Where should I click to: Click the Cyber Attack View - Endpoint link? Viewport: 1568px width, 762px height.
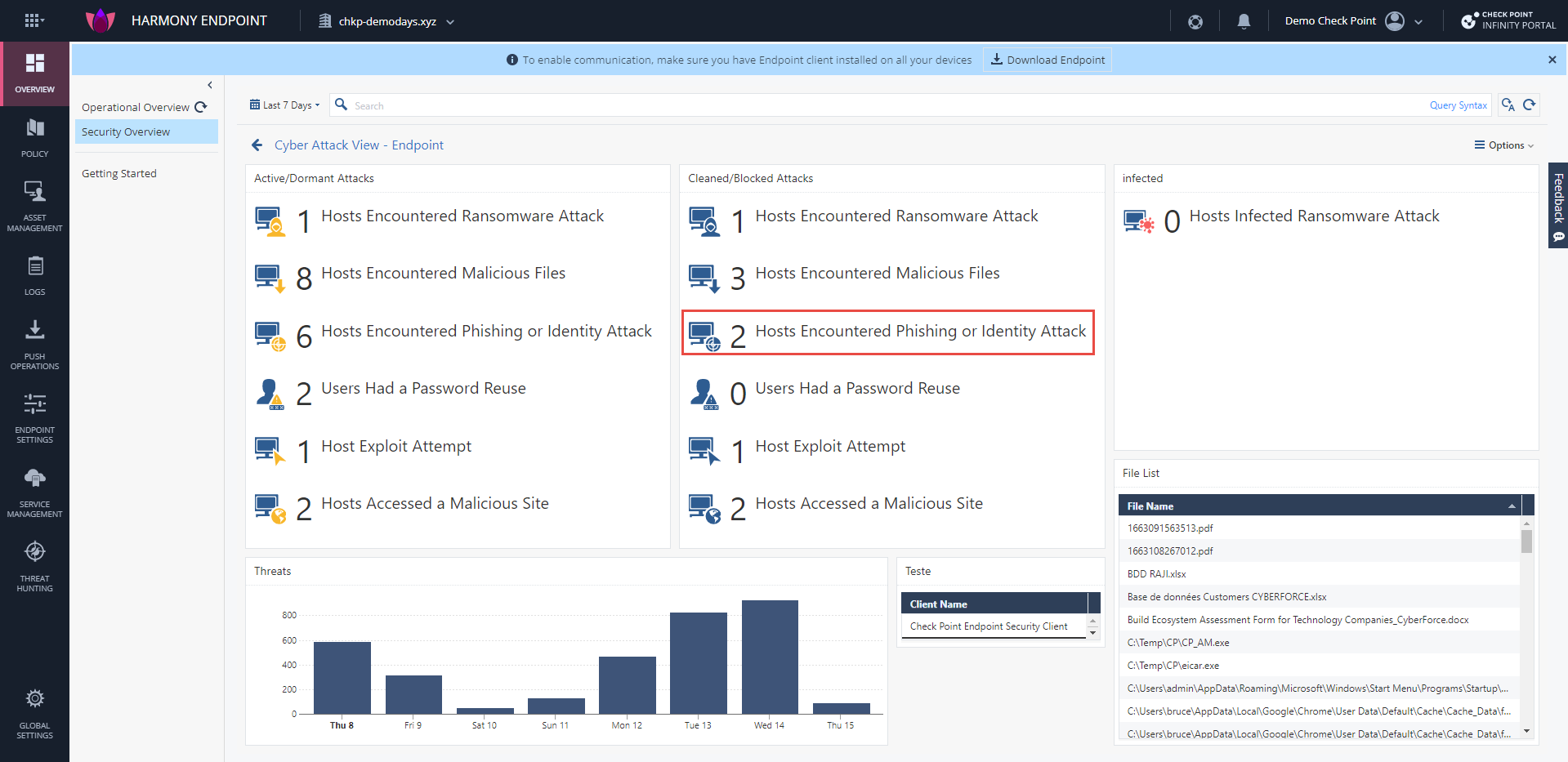[359, 145]
